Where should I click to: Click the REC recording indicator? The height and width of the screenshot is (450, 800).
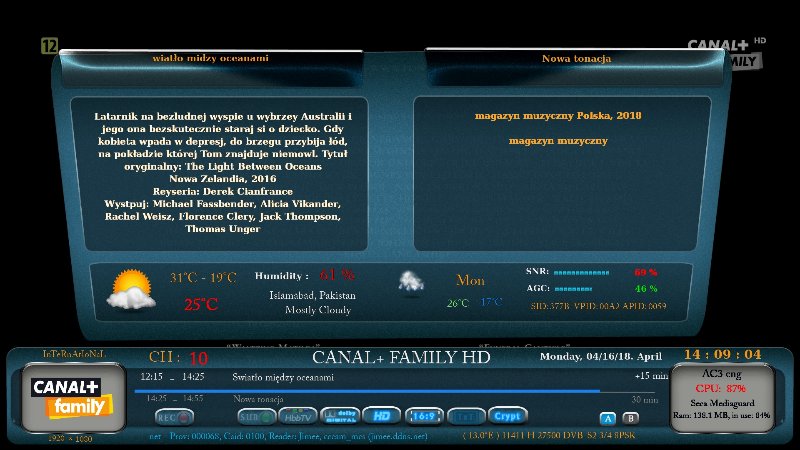(x=174, y=417)
